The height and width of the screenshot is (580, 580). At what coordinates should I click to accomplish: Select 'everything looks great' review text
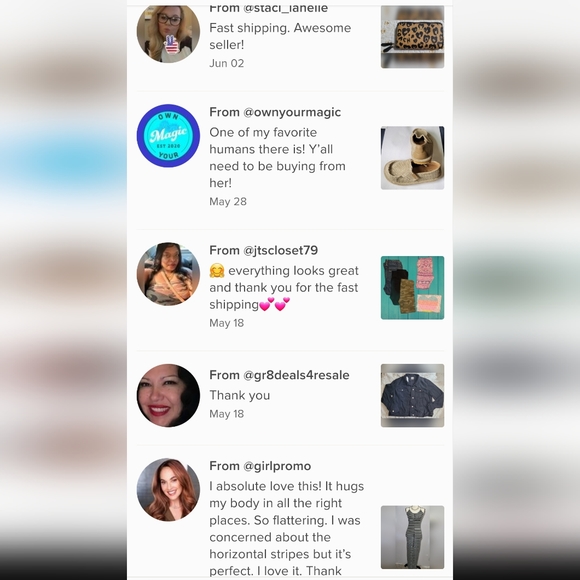[284, 287]
